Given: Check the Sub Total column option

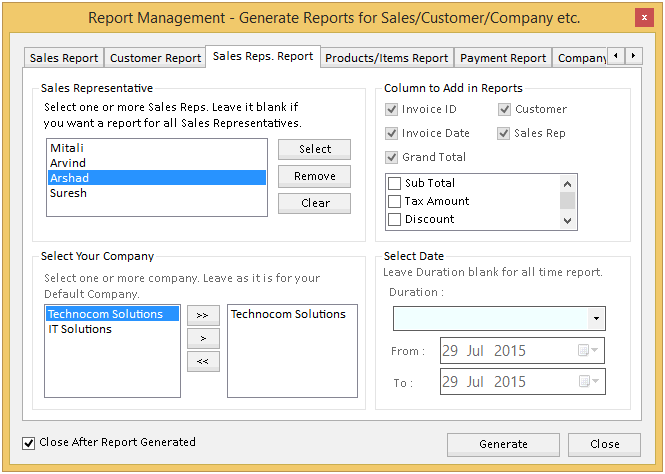Looking at the screenshot, I should [394, 183].
